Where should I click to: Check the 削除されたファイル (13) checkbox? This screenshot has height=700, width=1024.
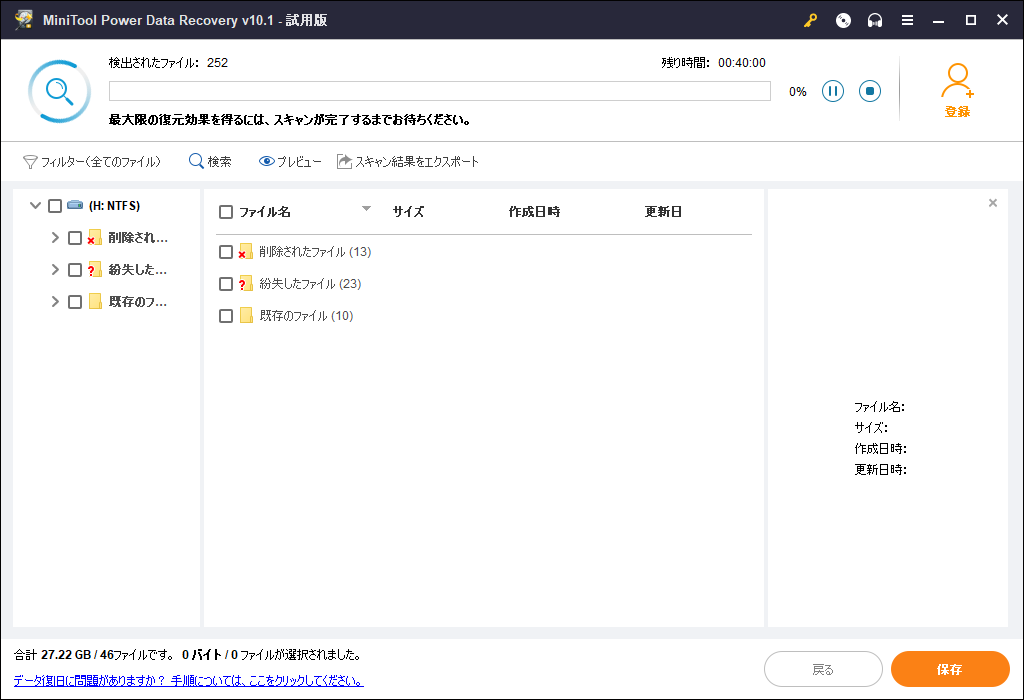(226, 251)
